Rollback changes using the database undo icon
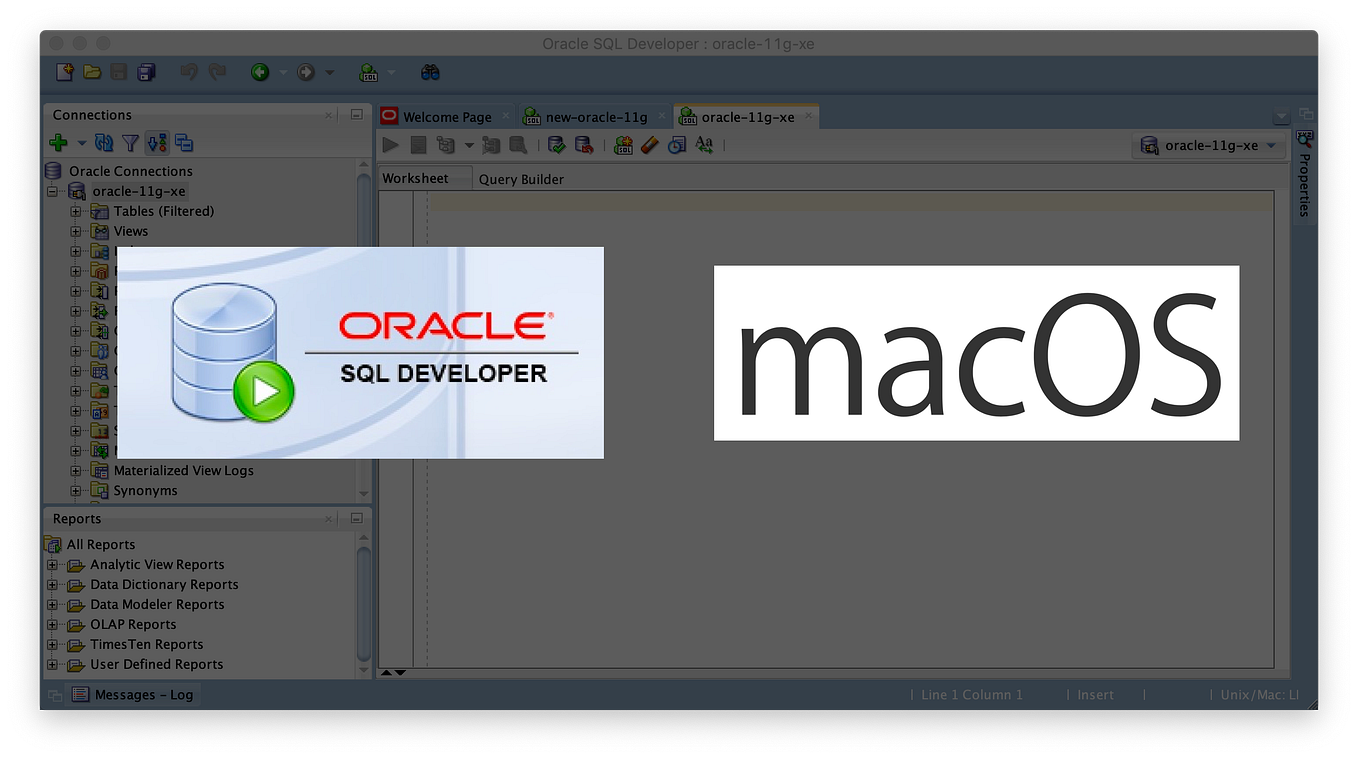This screenshot has width=1358, height=759. (584, 145)
